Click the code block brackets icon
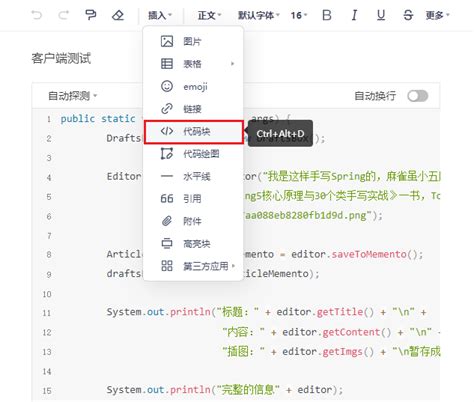Image resolution: width=474 pixels, height=402 pixels. 167,131
